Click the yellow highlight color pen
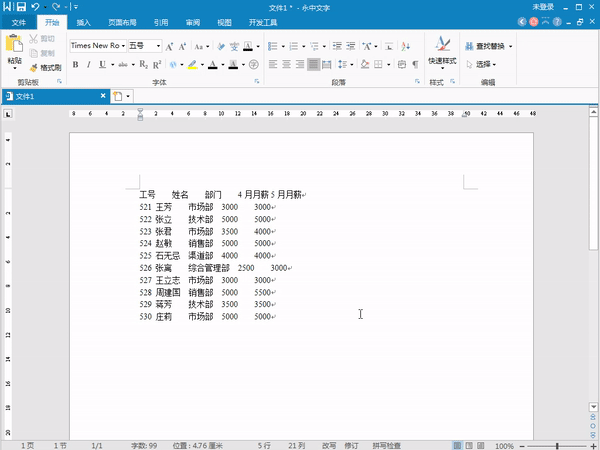 192,64
